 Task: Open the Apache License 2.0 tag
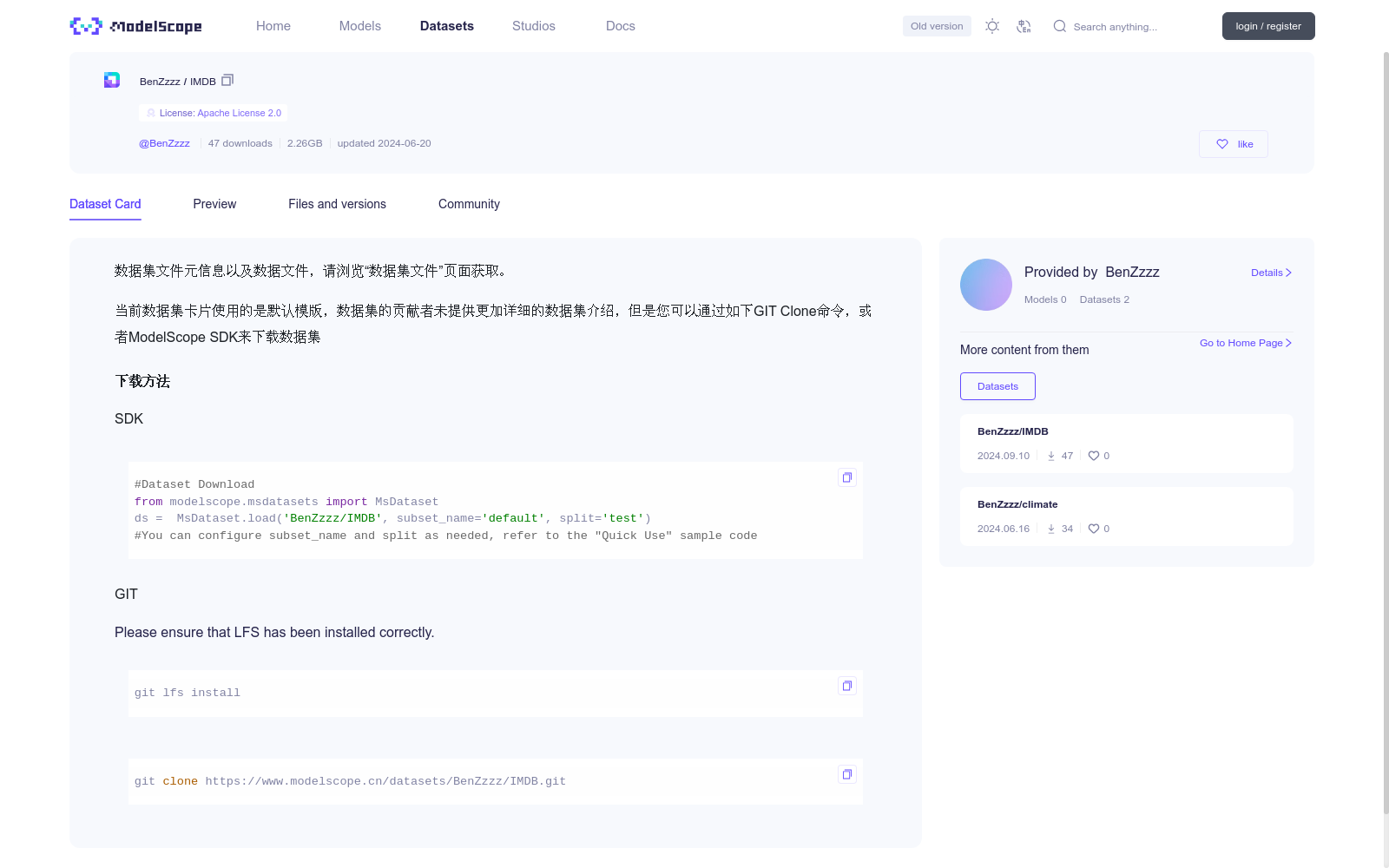click(214, 113)
